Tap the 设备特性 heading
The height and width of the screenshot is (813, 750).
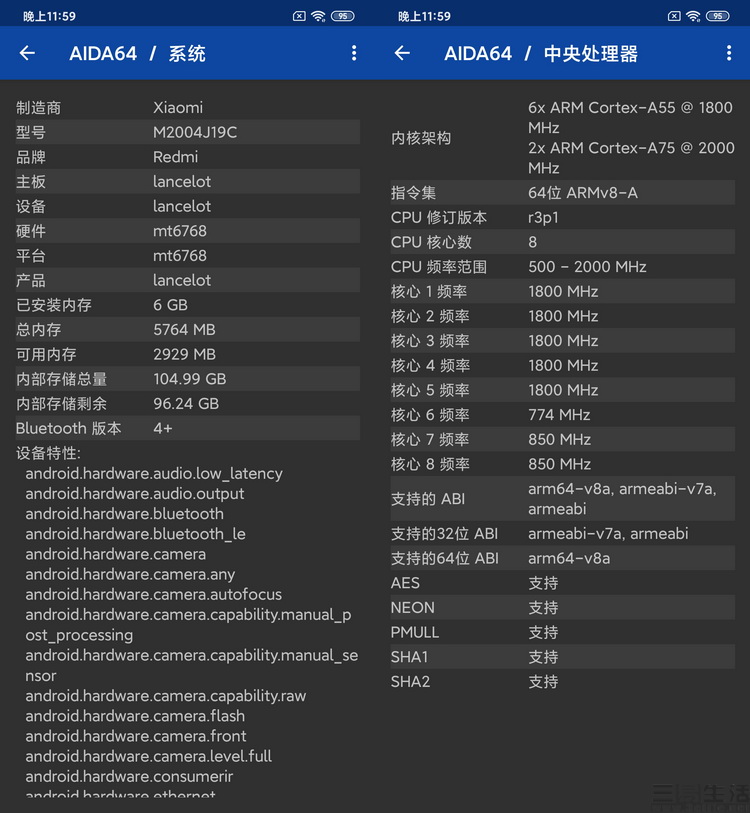point(48,453)
